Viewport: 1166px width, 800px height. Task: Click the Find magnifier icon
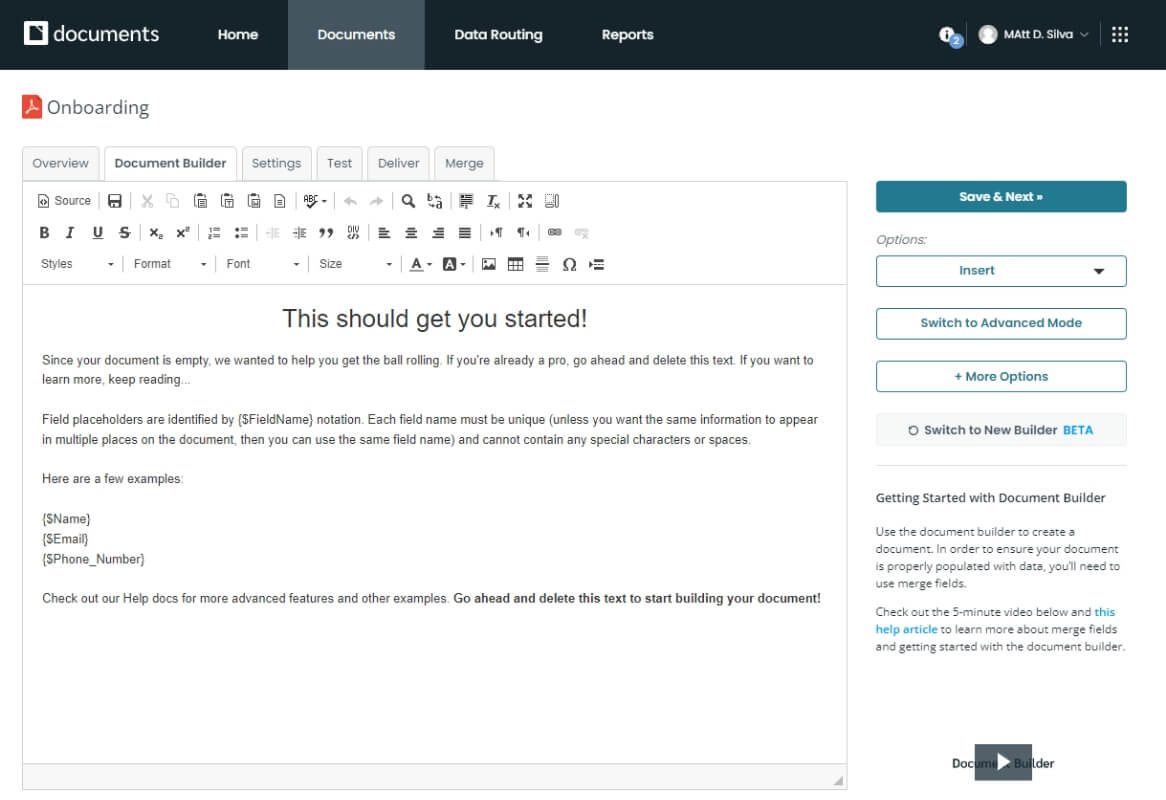pyautogui.click(x=408, y=200)
